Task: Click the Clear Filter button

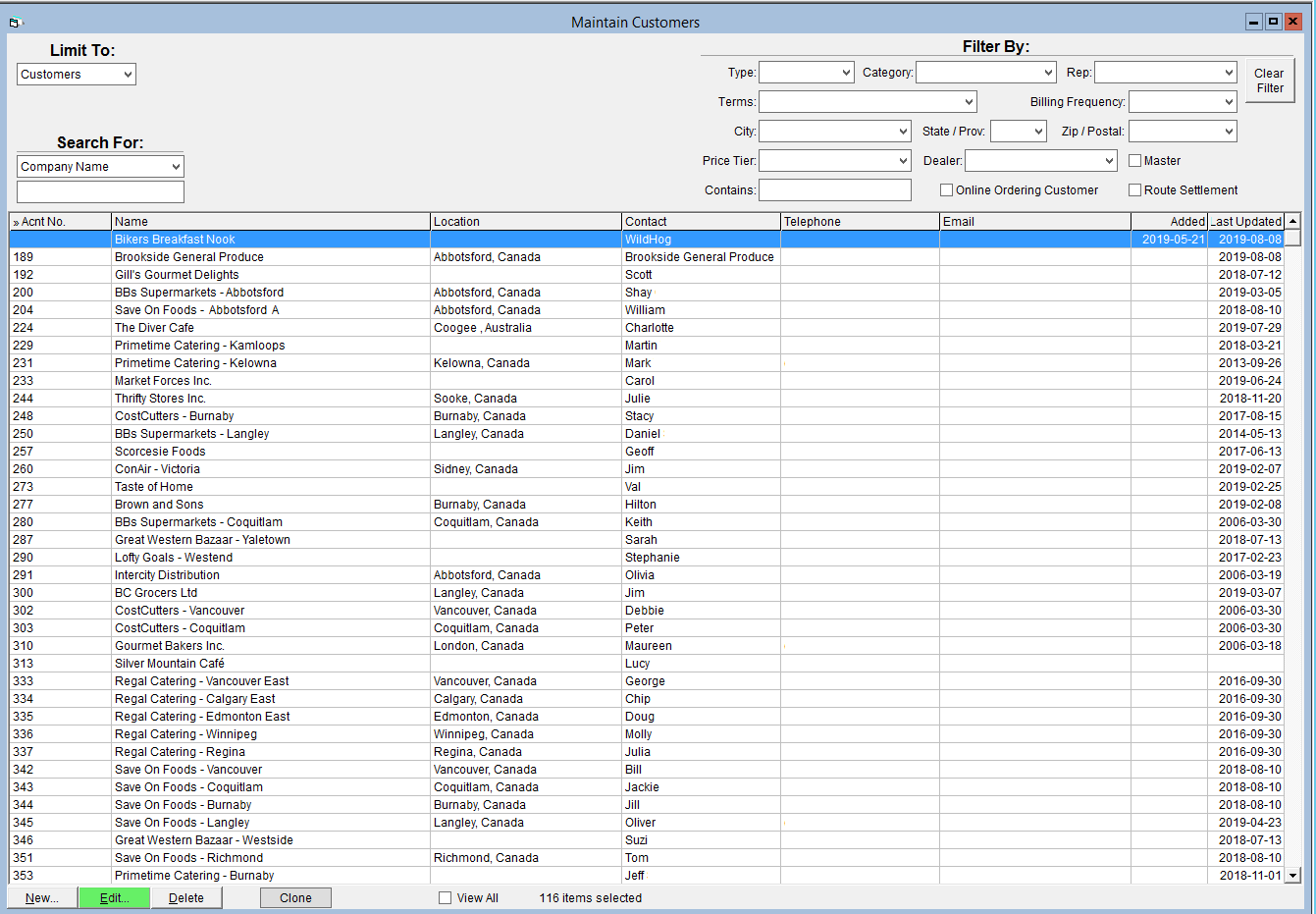Action: pos(1269,81)
